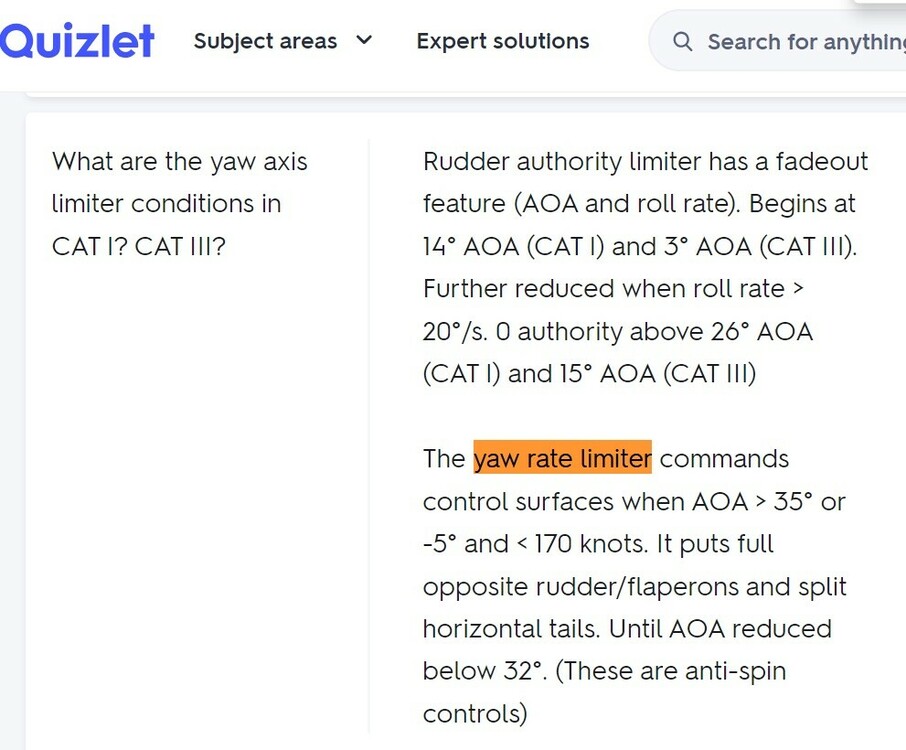Open the Subject areas menu

[265, 41]
